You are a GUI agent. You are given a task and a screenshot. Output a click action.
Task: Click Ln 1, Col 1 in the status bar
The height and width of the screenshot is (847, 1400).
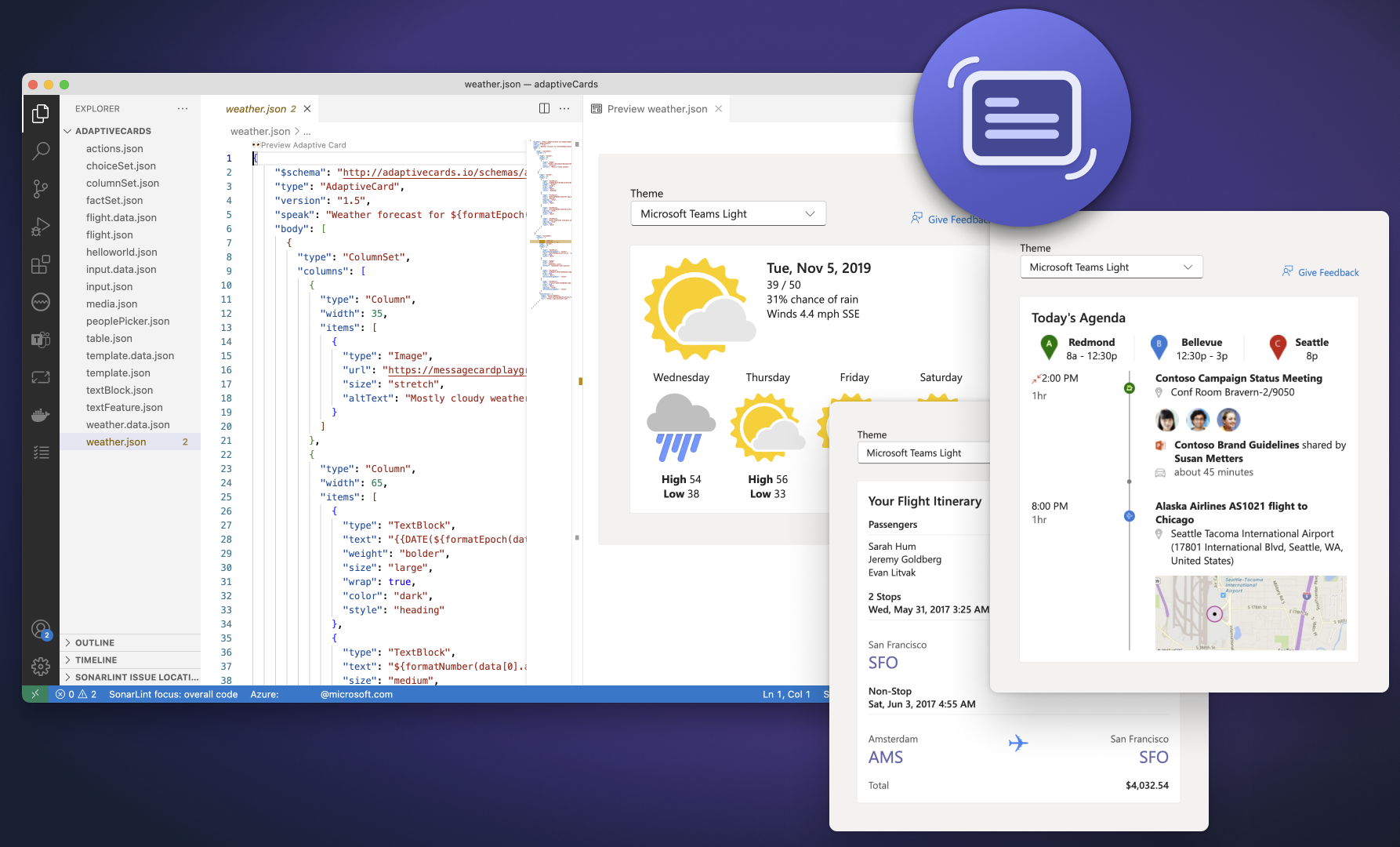tap(786, 694)
